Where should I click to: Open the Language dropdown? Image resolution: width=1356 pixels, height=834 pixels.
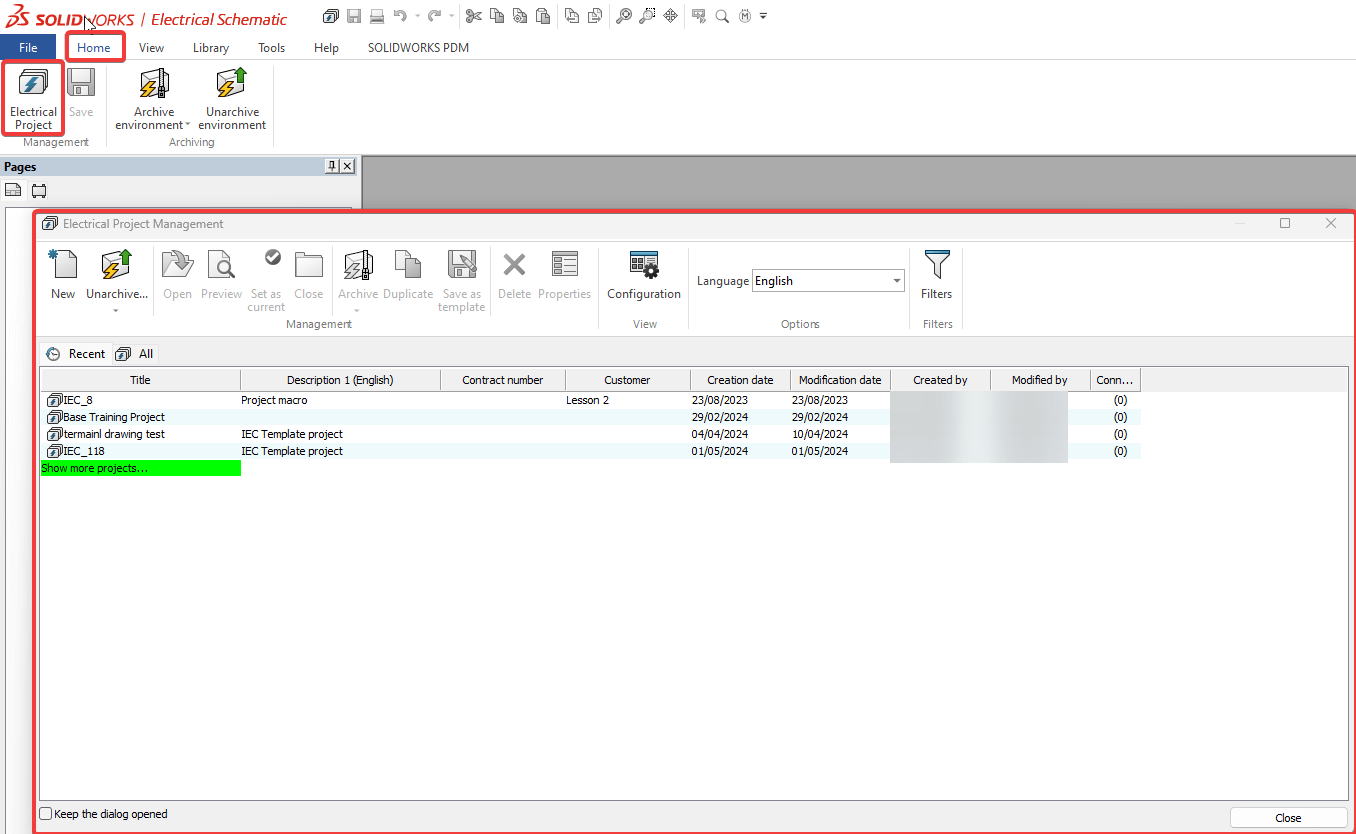coord(896,280)
